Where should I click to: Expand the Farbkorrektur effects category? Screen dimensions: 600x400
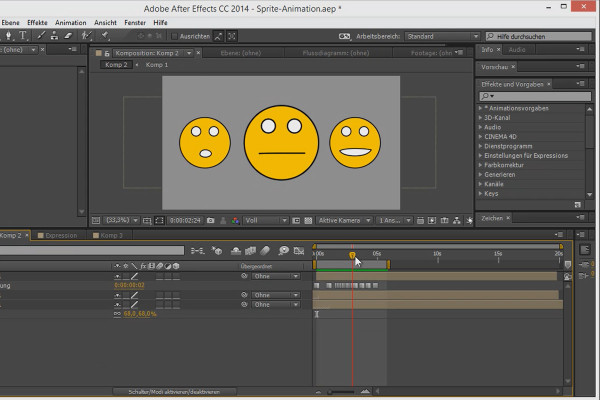(x=480, y=165)
